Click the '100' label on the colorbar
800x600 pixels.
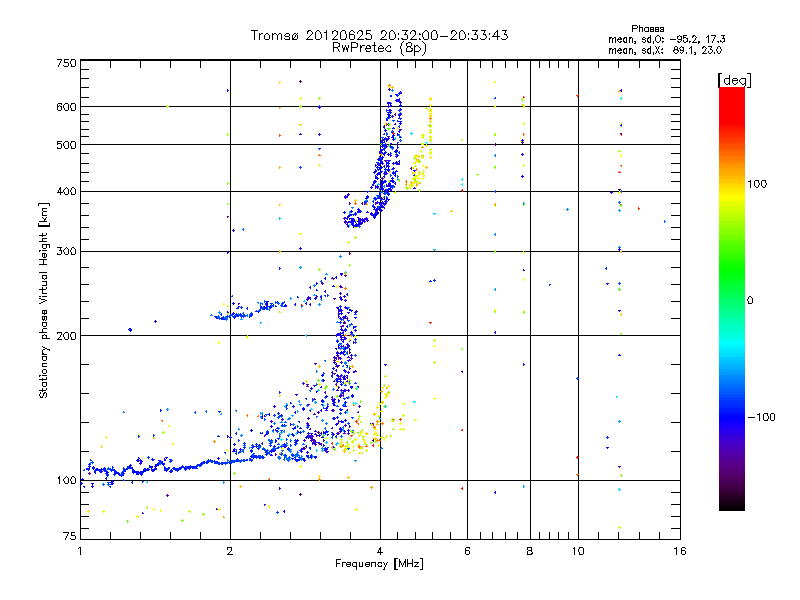coord(757,184)
